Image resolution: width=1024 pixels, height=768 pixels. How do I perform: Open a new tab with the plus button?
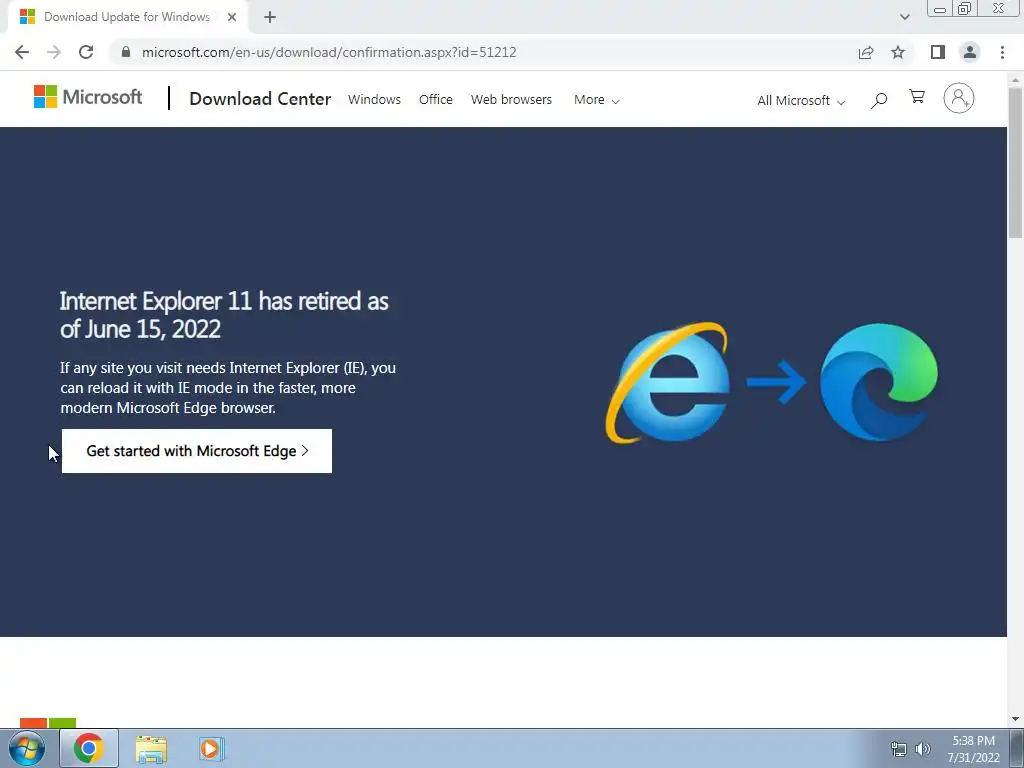point(270,18)
